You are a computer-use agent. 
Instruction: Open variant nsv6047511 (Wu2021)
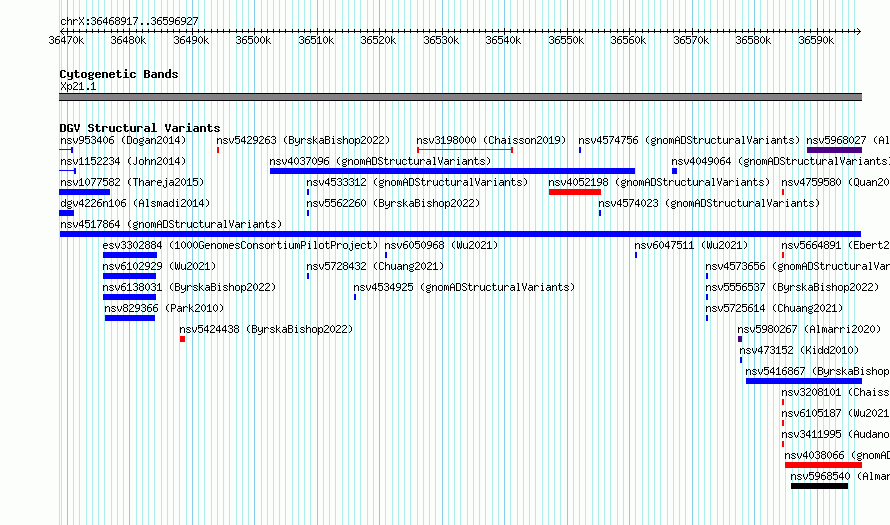(691, 245)
